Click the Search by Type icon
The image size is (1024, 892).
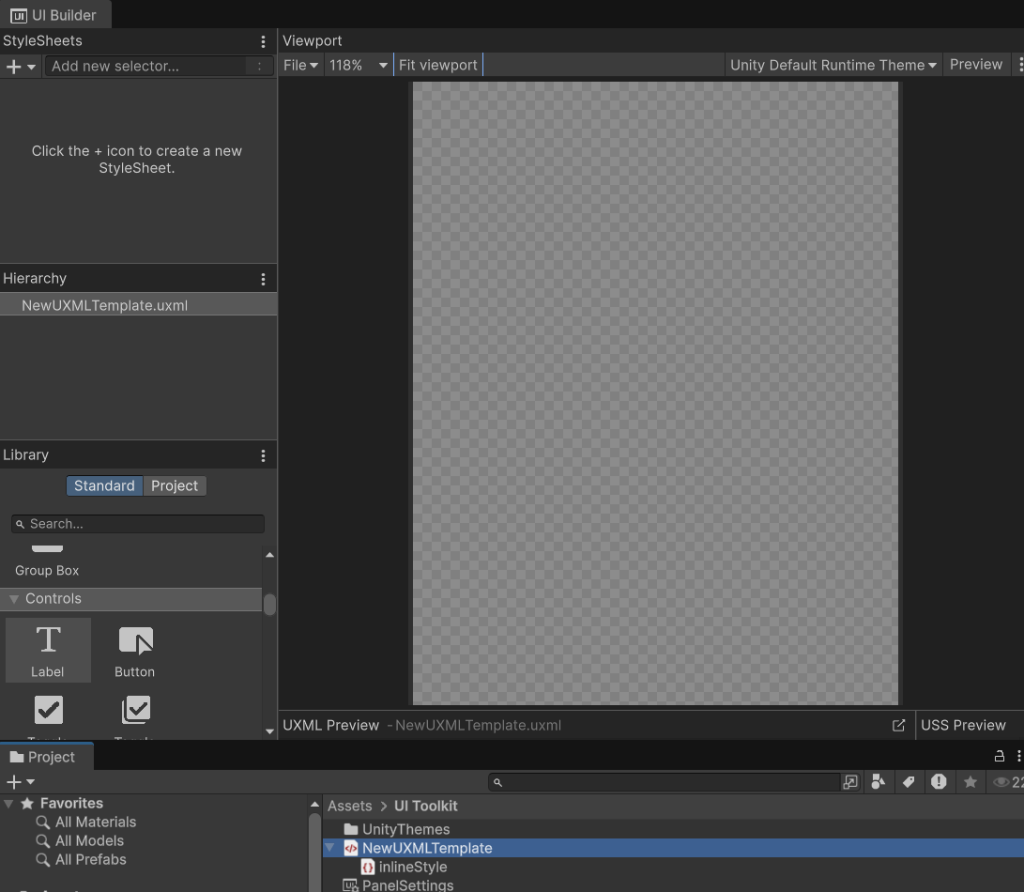tap(879, 782)
